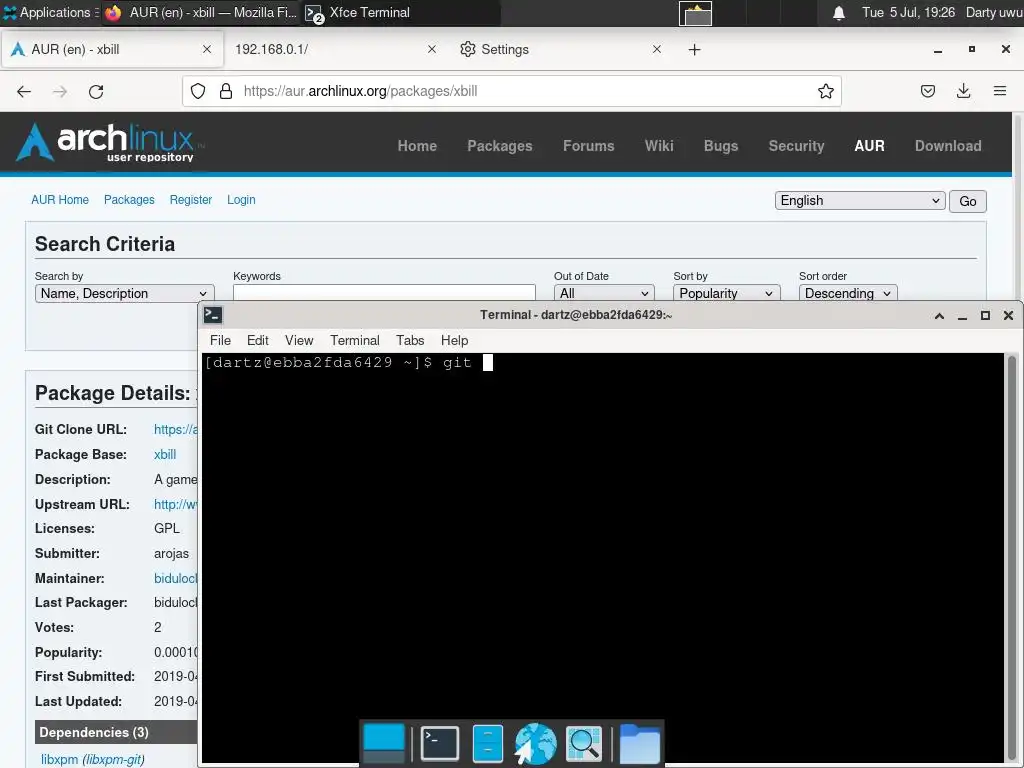Viewport: 1024px width, 768px height.
Task: Close the Settings tab
Action: (657, 49)
